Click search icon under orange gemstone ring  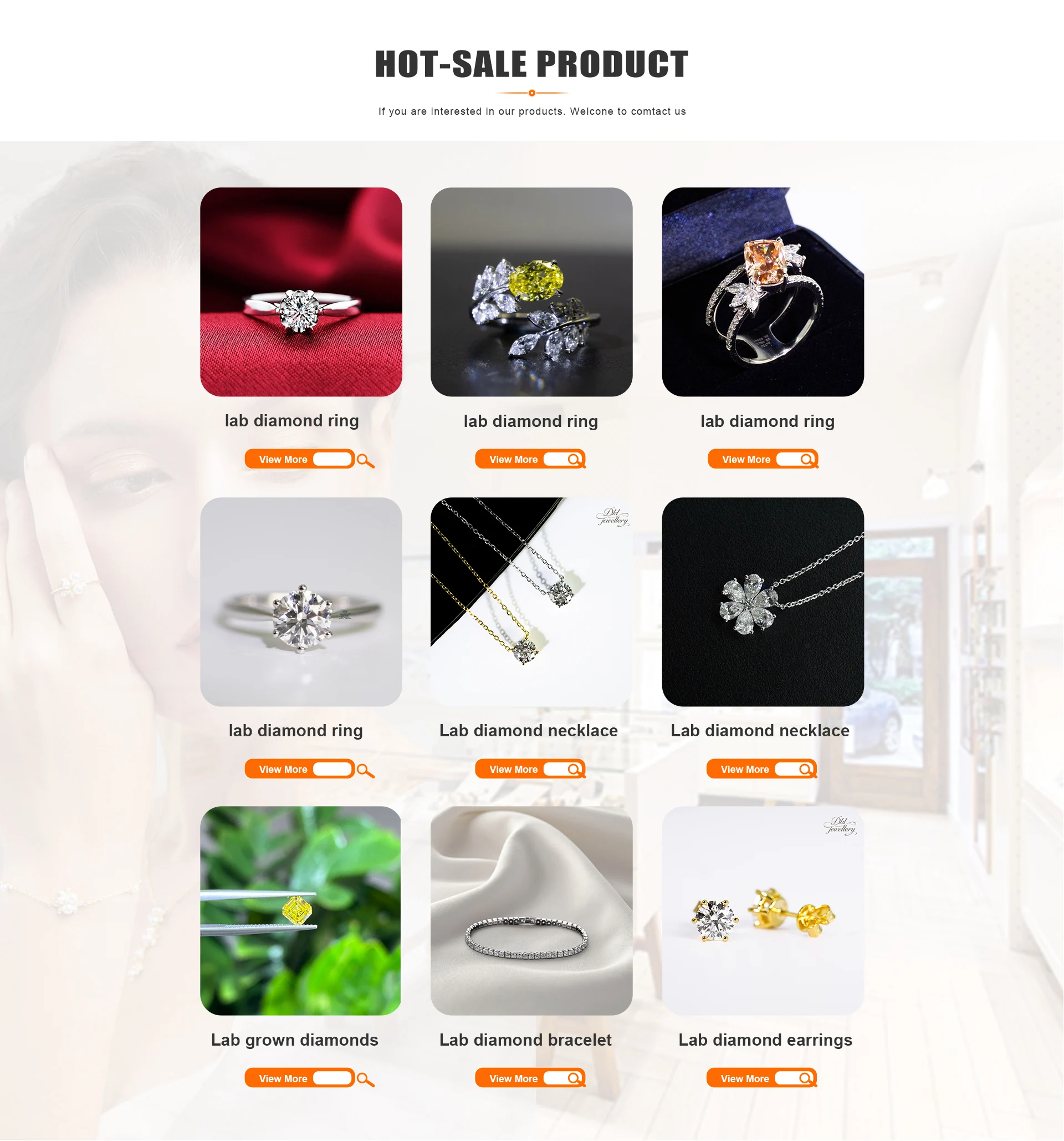(807, 460)
